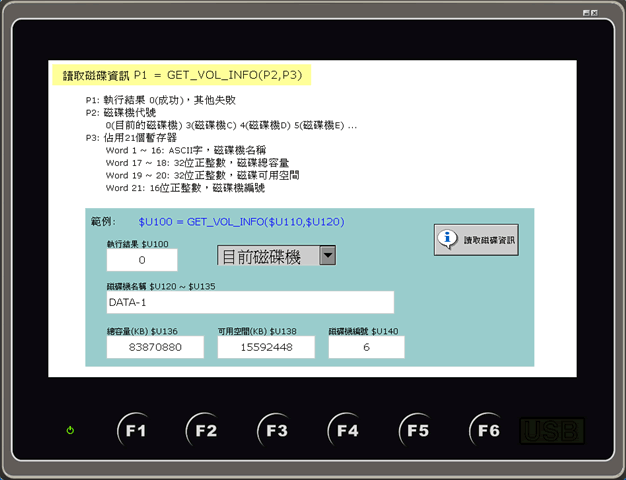Image resolution: width=626 pixels, height=480 pixels.
Task: Click the green power LED icon
Action: tap(70, 431)
